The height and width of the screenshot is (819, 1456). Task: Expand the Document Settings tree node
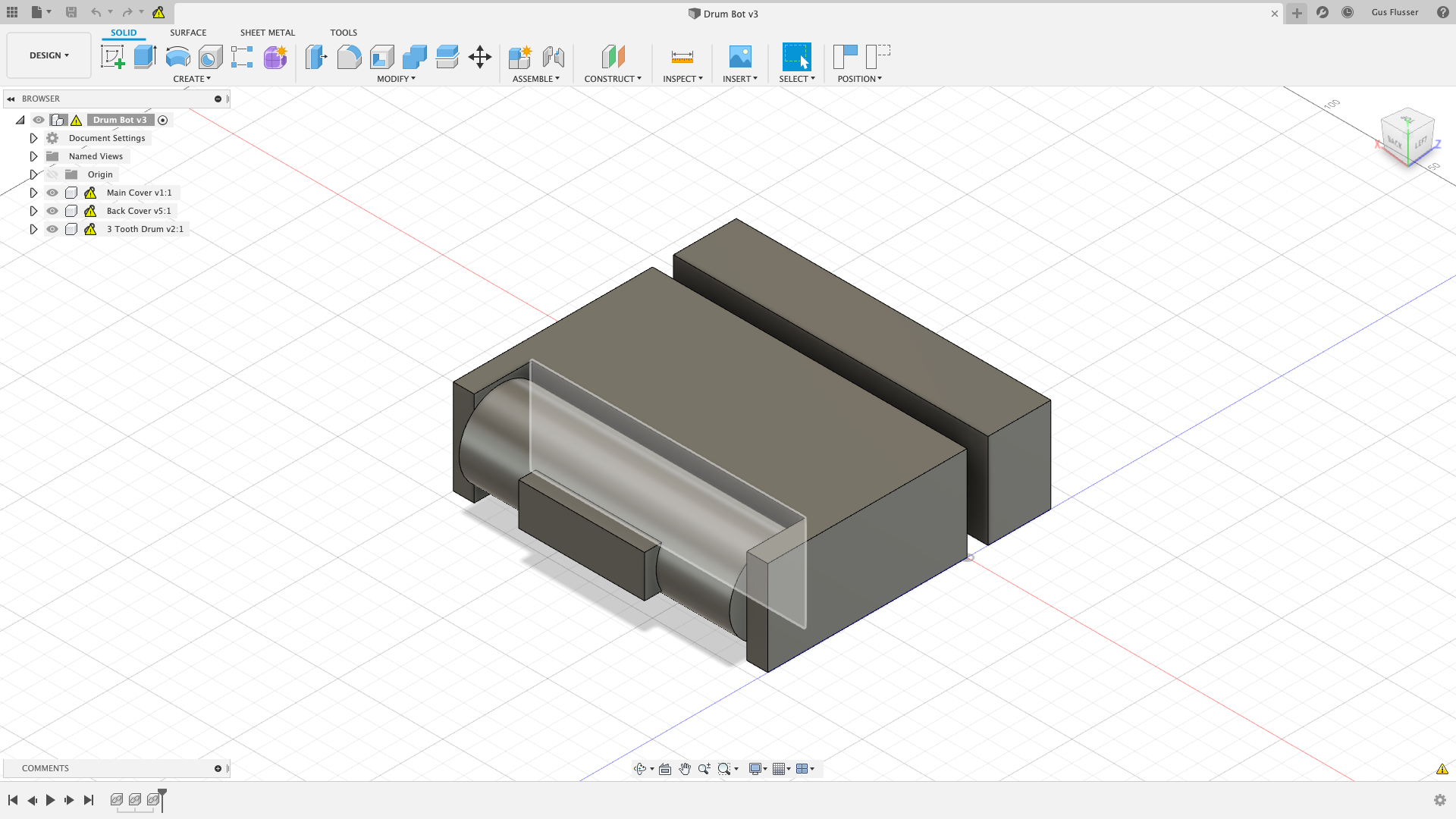click(33, 138)
